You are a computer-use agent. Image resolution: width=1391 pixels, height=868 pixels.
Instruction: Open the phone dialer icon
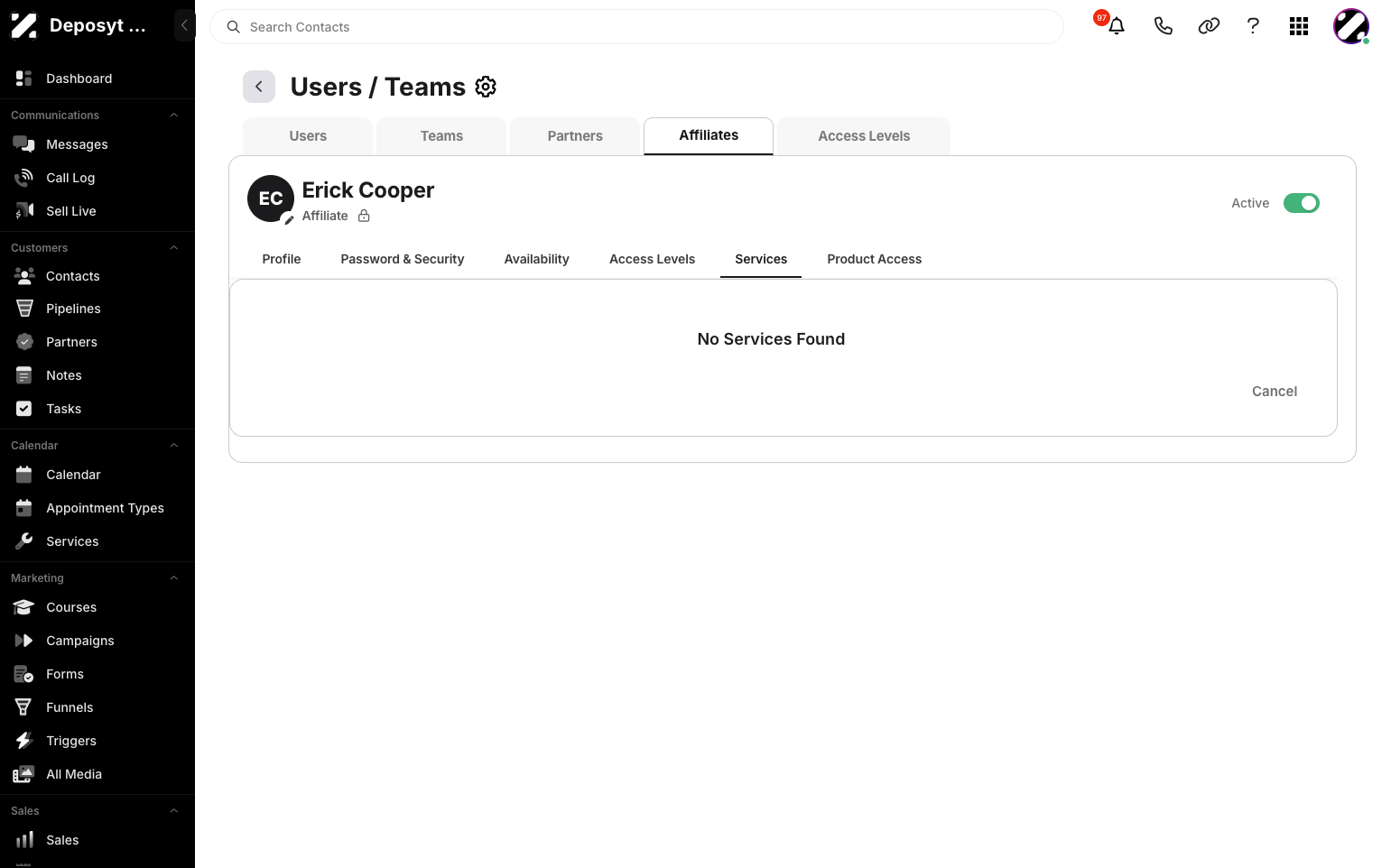point(1164,26)
